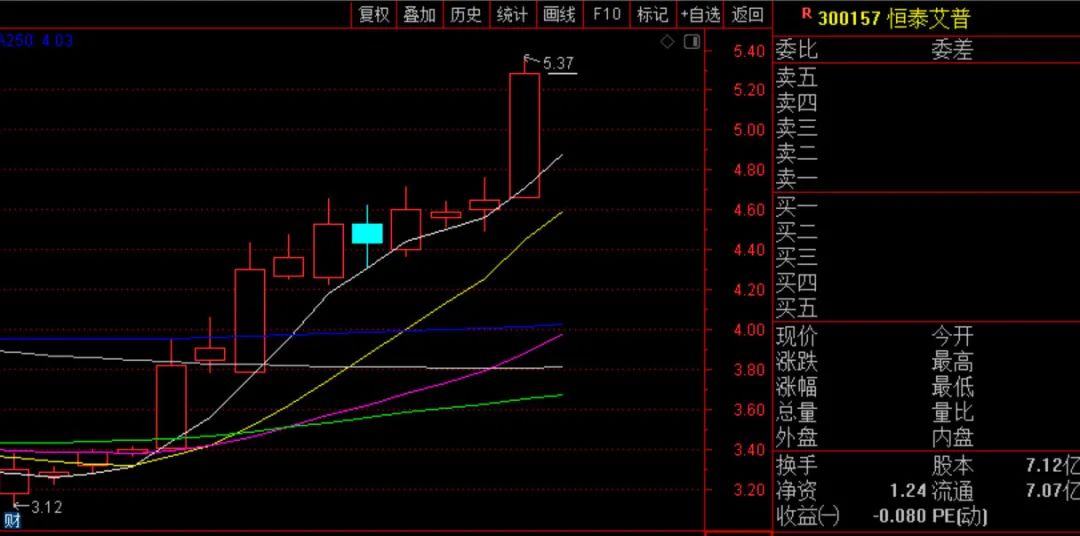Toggle the side panel square icon
The image size is (1080, 536).
pyautogui.click(x=691, y=42)
